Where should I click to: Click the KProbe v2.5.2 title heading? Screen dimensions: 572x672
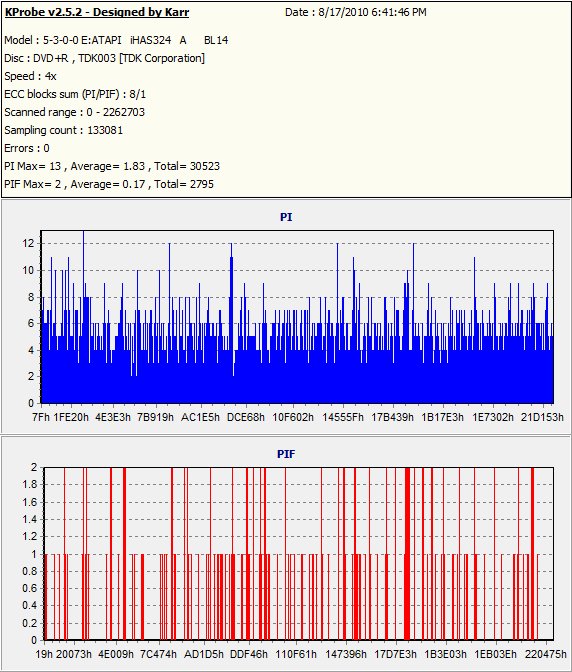point(97,12)
